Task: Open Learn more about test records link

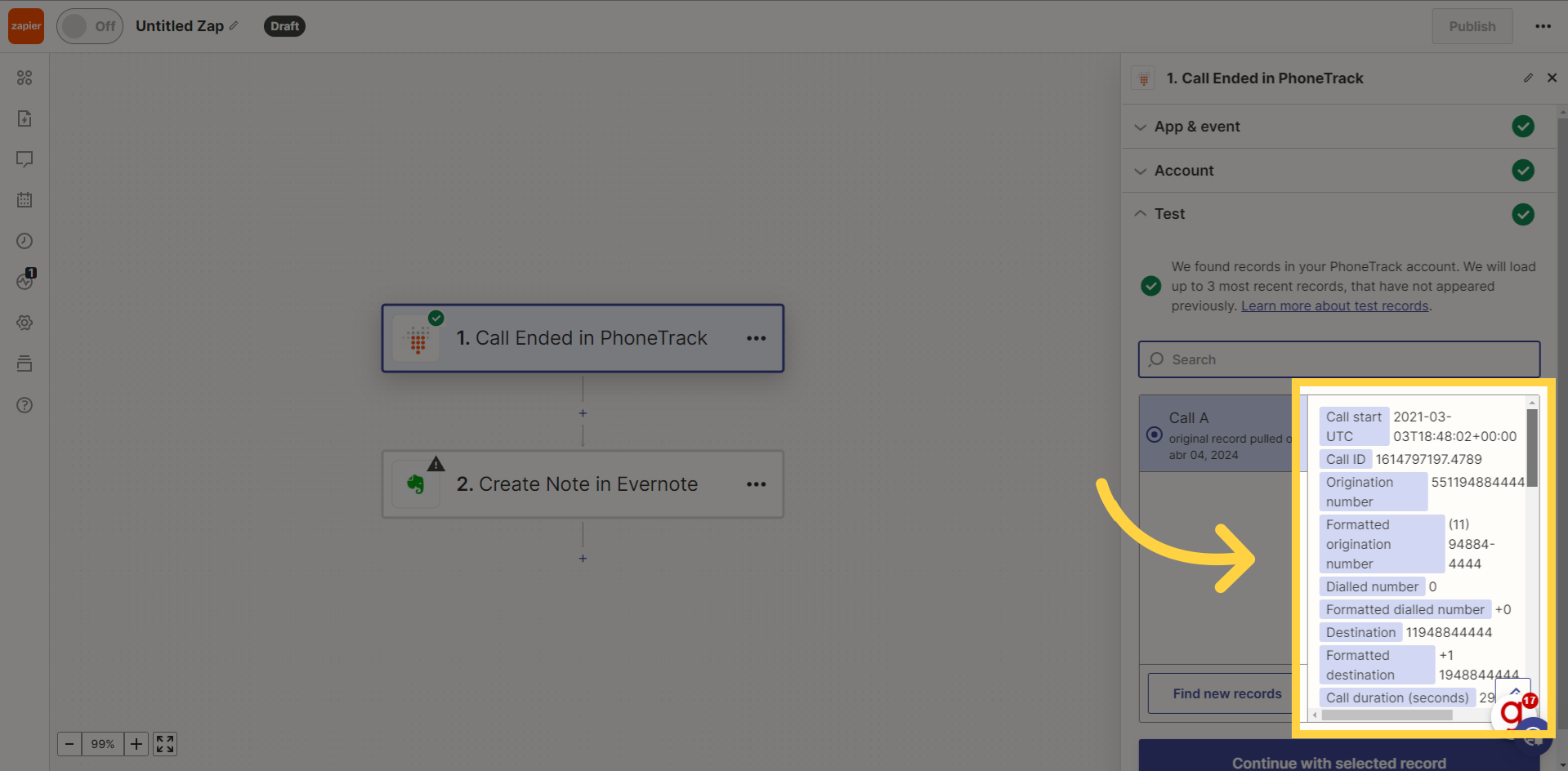Action: coord(1334,306)
